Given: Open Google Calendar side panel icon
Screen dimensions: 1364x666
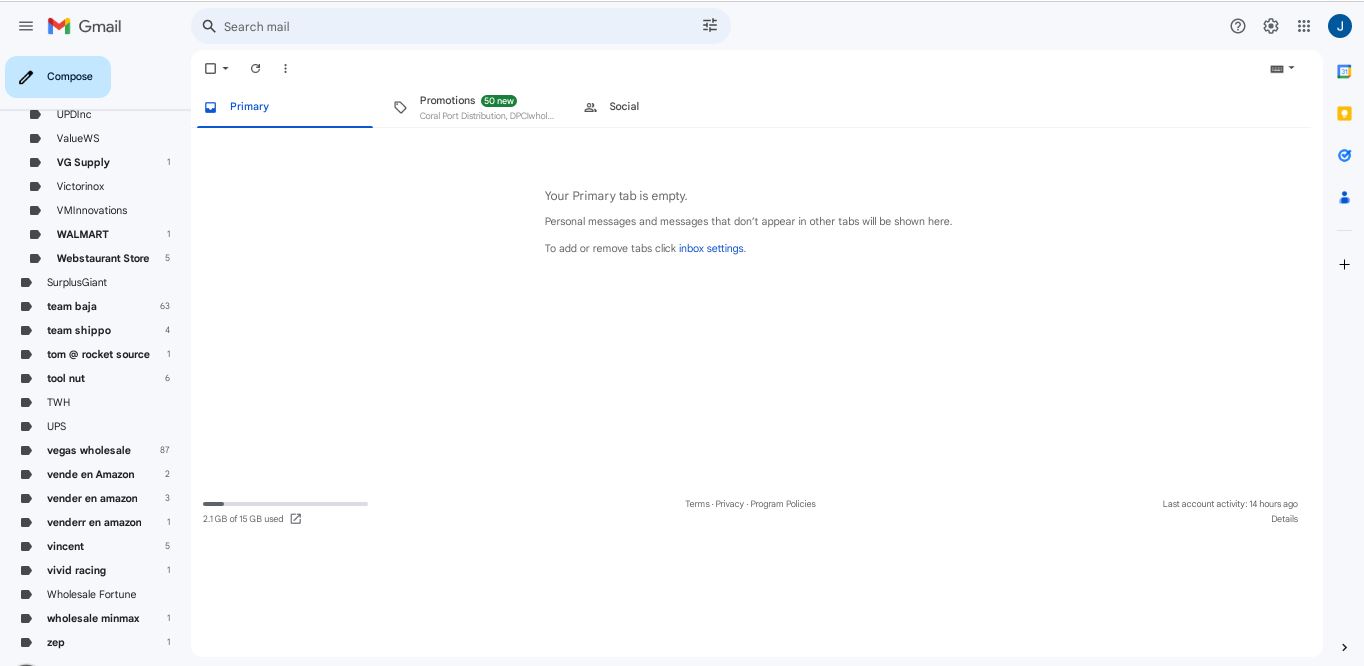Looking at the screenshot, I should point(1344,71).
